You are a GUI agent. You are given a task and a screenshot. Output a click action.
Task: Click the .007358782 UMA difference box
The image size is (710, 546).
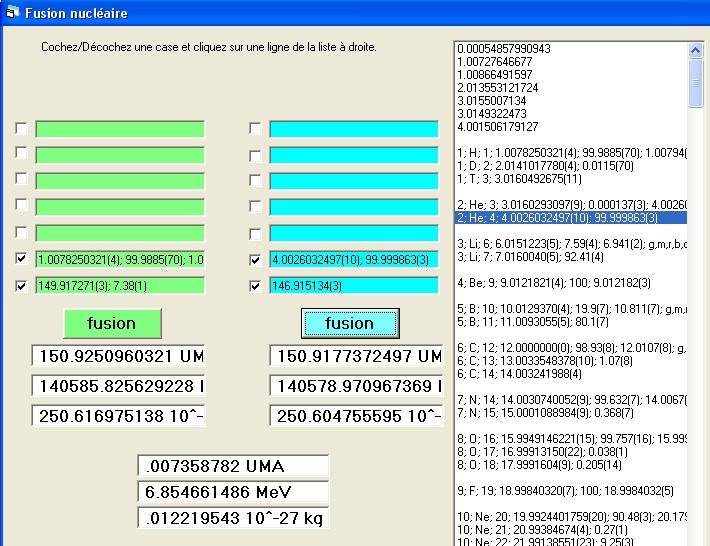(x=233, y=466)
